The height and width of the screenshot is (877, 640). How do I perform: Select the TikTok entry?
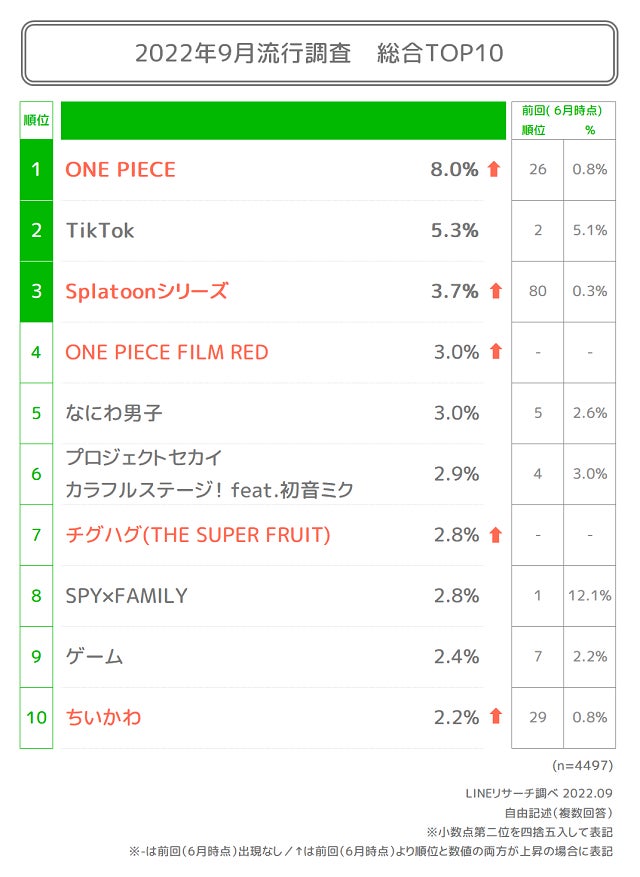(x=99, y=231)
